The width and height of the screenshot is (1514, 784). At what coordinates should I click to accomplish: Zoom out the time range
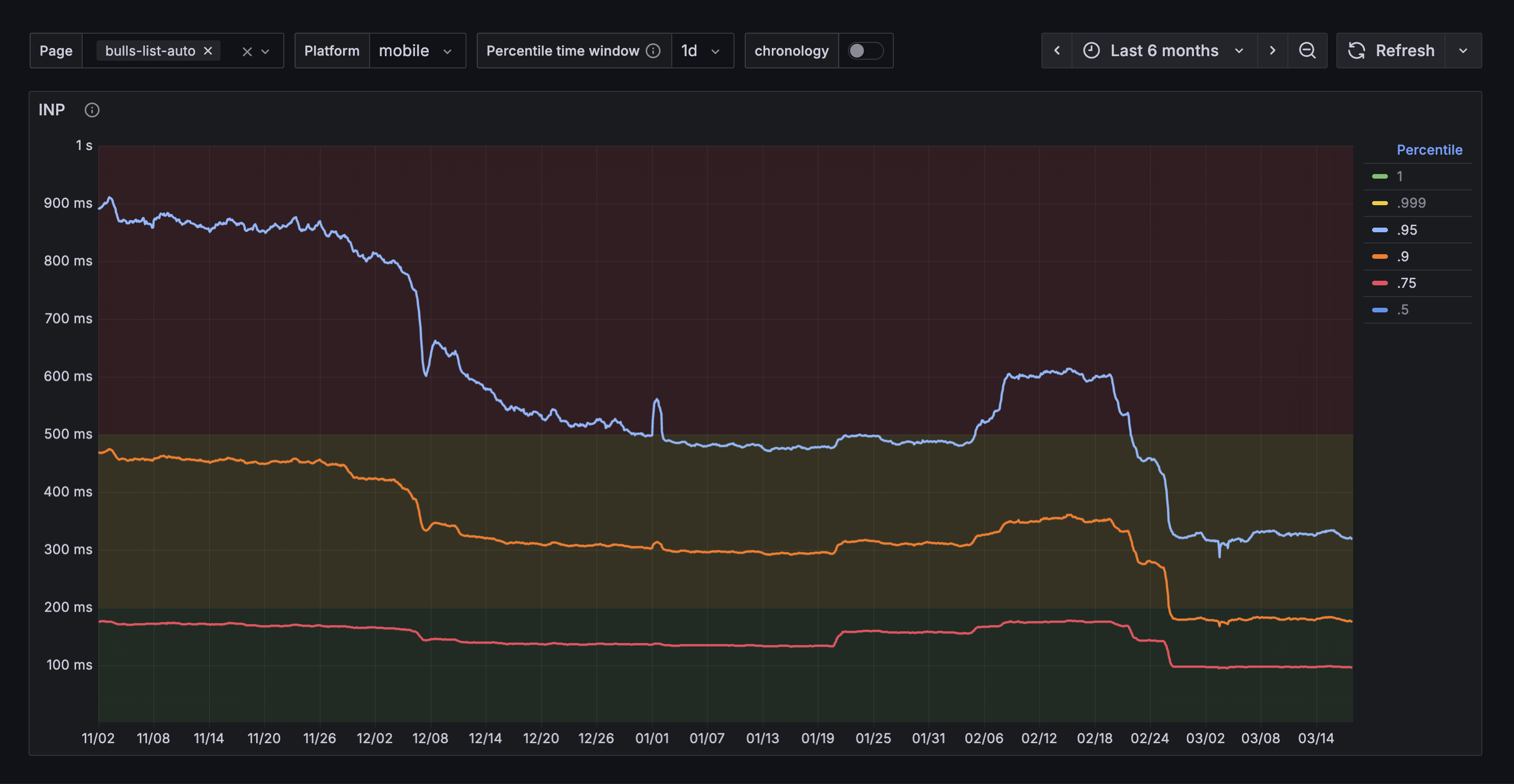point(1307,51)
